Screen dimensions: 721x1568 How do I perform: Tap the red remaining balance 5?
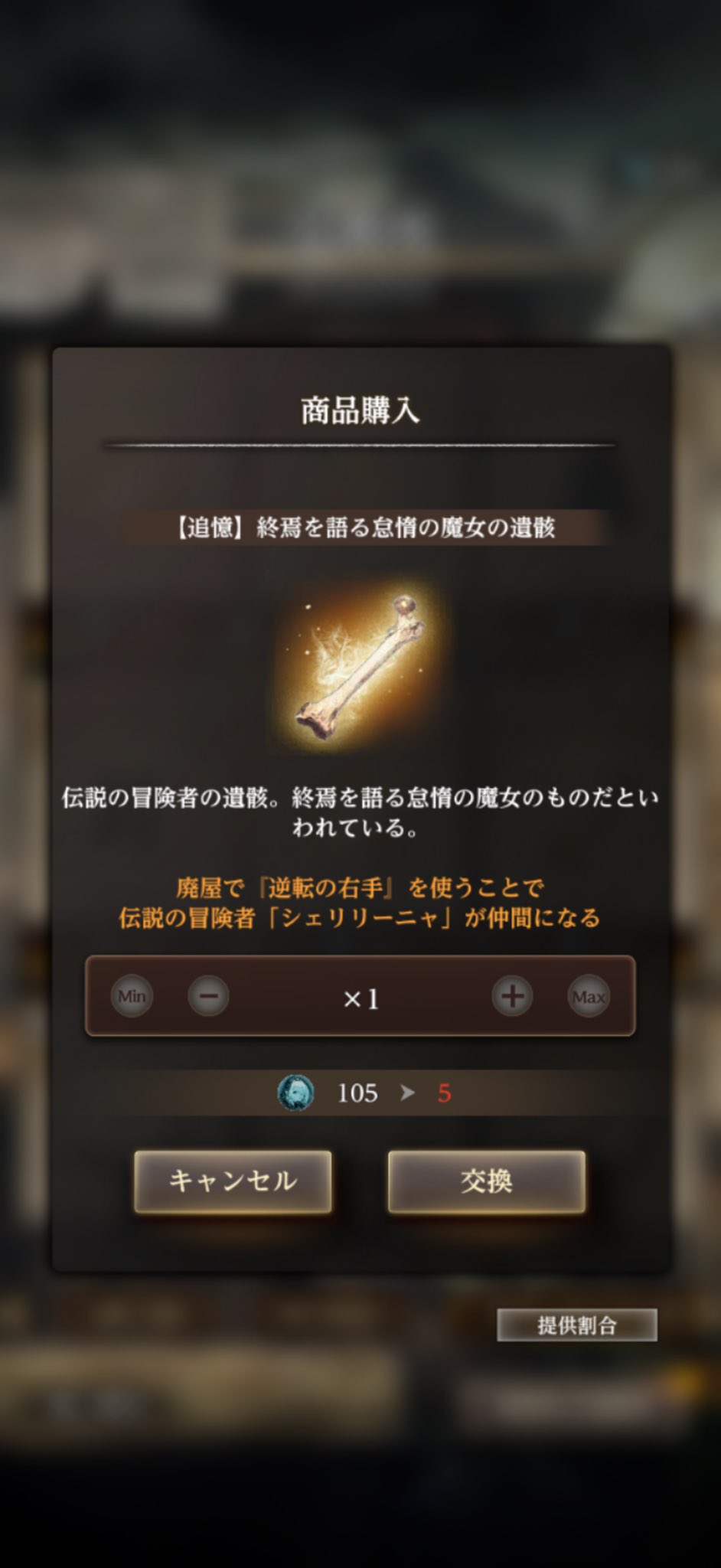444,1093
